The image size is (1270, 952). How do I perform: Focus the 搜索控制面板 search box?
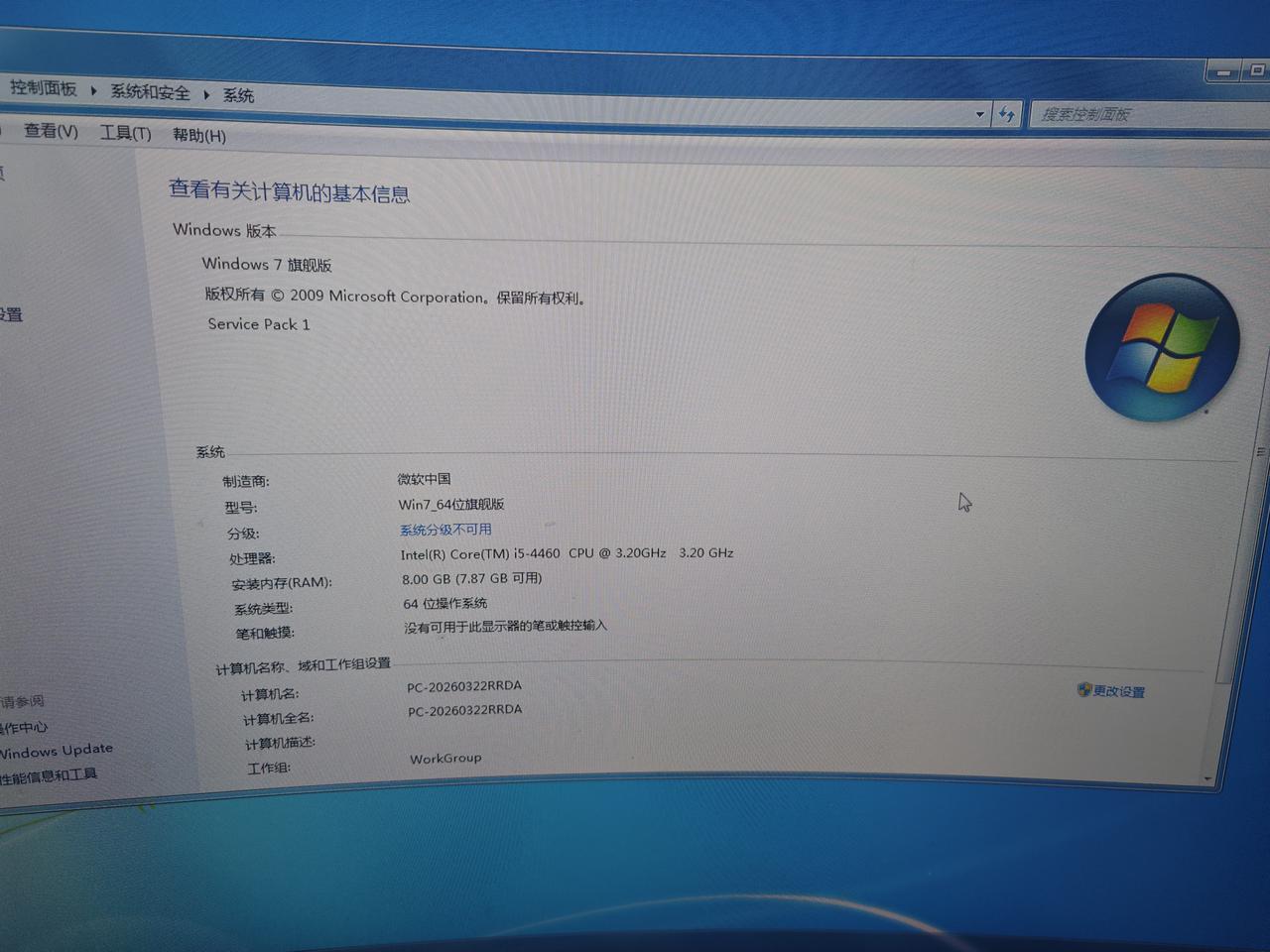click(1149, 114)
